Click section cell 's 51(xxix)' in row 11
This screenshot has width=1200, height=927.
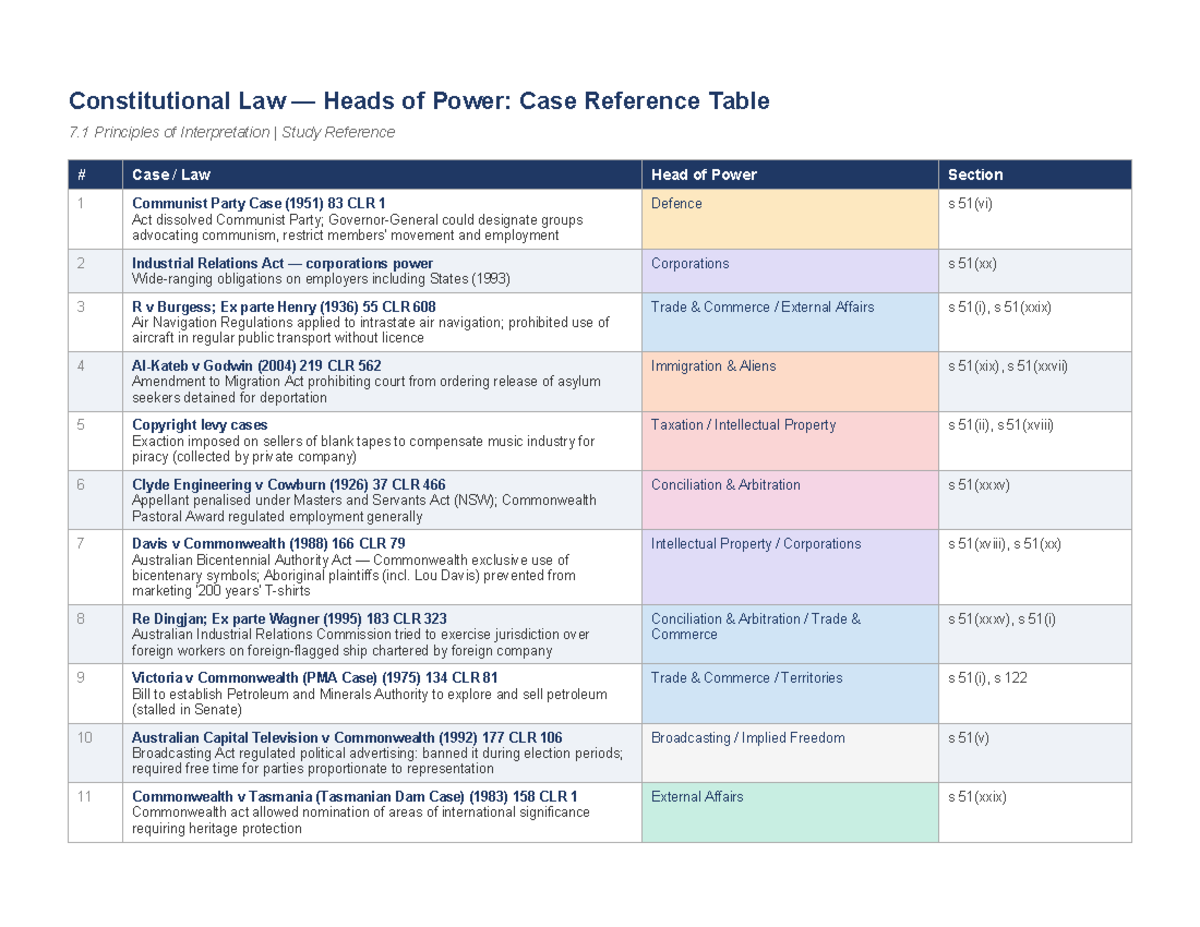coord(1035,811)
